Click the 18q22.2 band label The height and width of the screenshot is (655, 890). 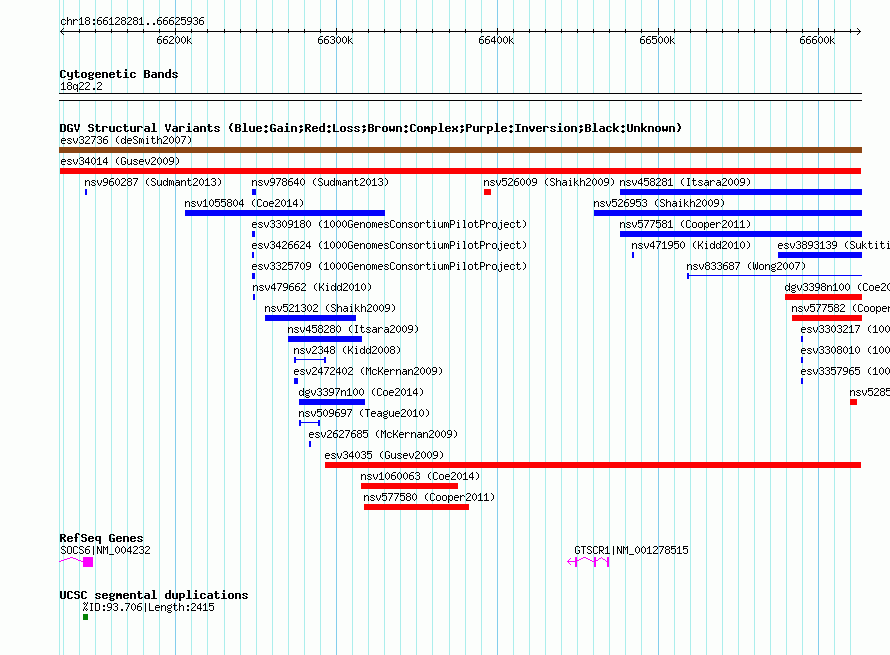click(81, 86)
